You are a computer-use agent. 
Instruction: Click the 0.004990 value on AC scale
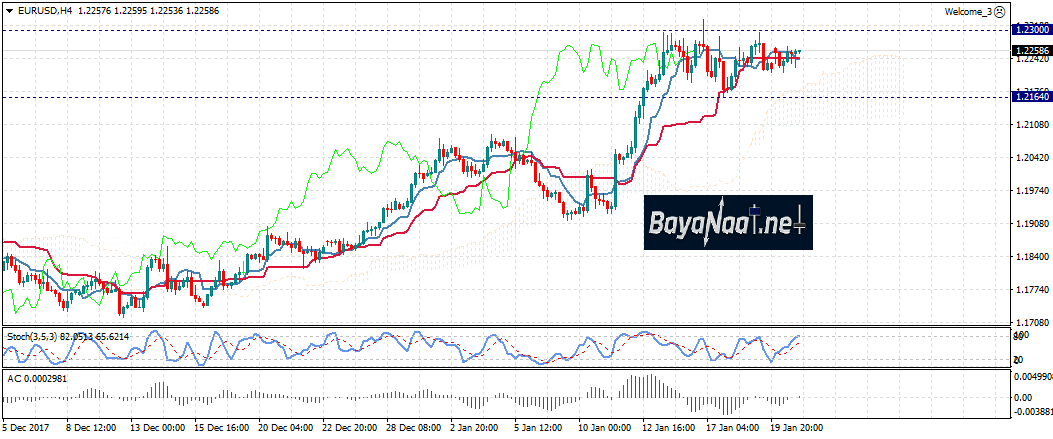coord(1032,376)
